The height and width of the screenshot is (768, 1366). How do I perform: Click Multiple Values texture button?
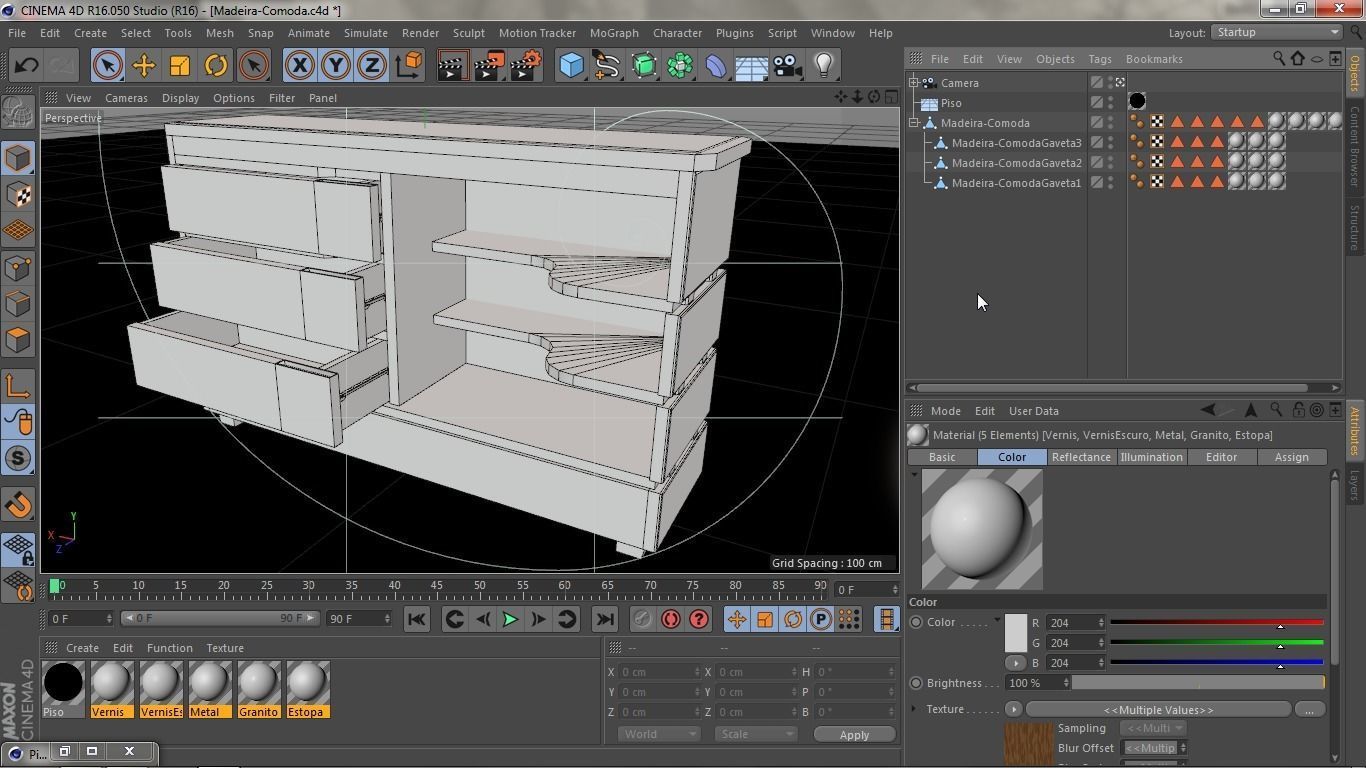1158,710
